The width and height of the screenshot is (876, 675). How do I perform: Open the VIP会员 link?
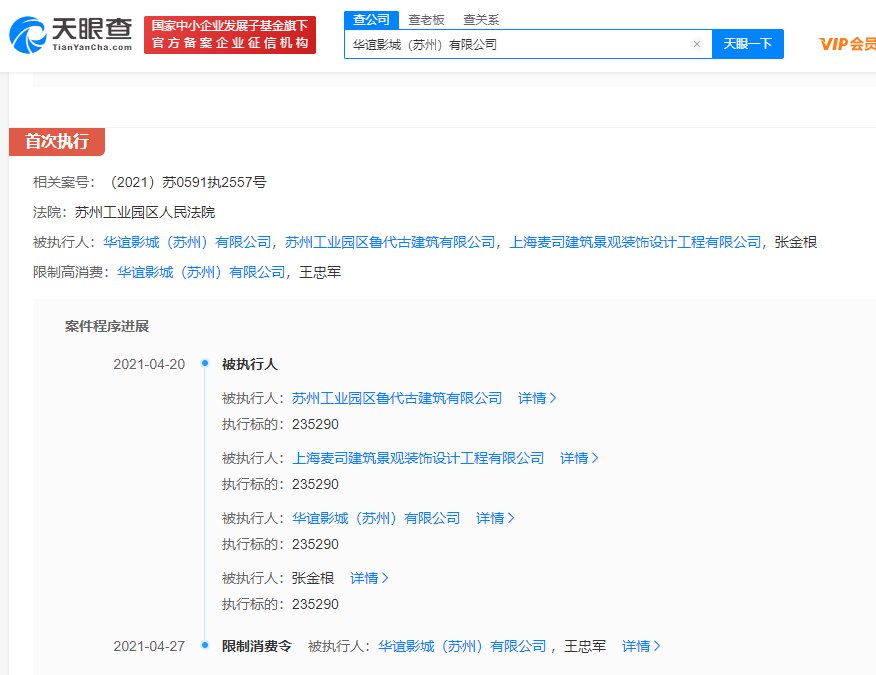[x=847, y=44]
